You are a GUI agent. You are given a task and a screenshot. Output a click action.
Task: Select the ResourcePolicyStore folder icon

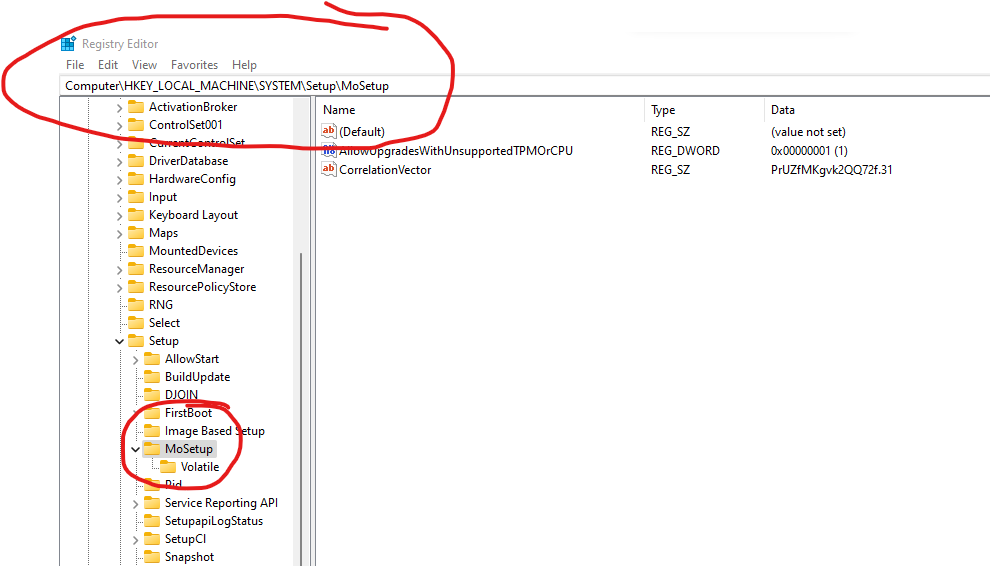click(136, 286)
